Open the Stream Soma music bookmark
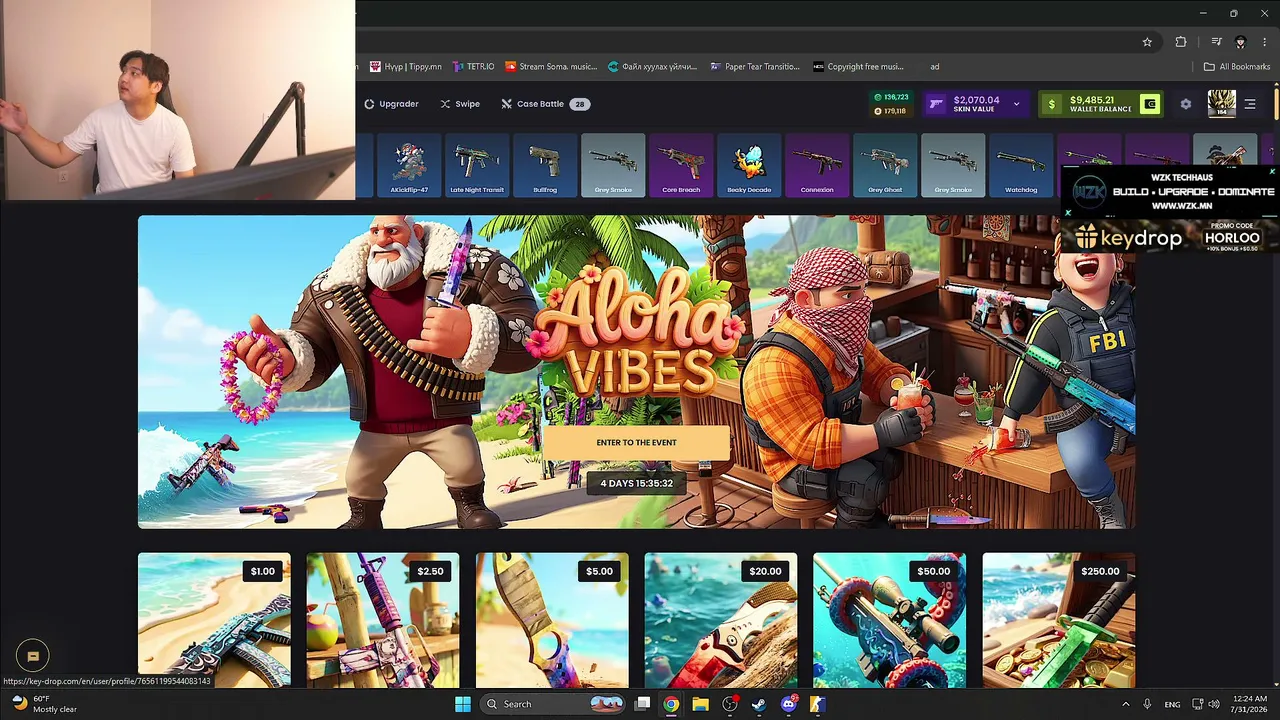The image size is (1280, 720). (551, 67)
